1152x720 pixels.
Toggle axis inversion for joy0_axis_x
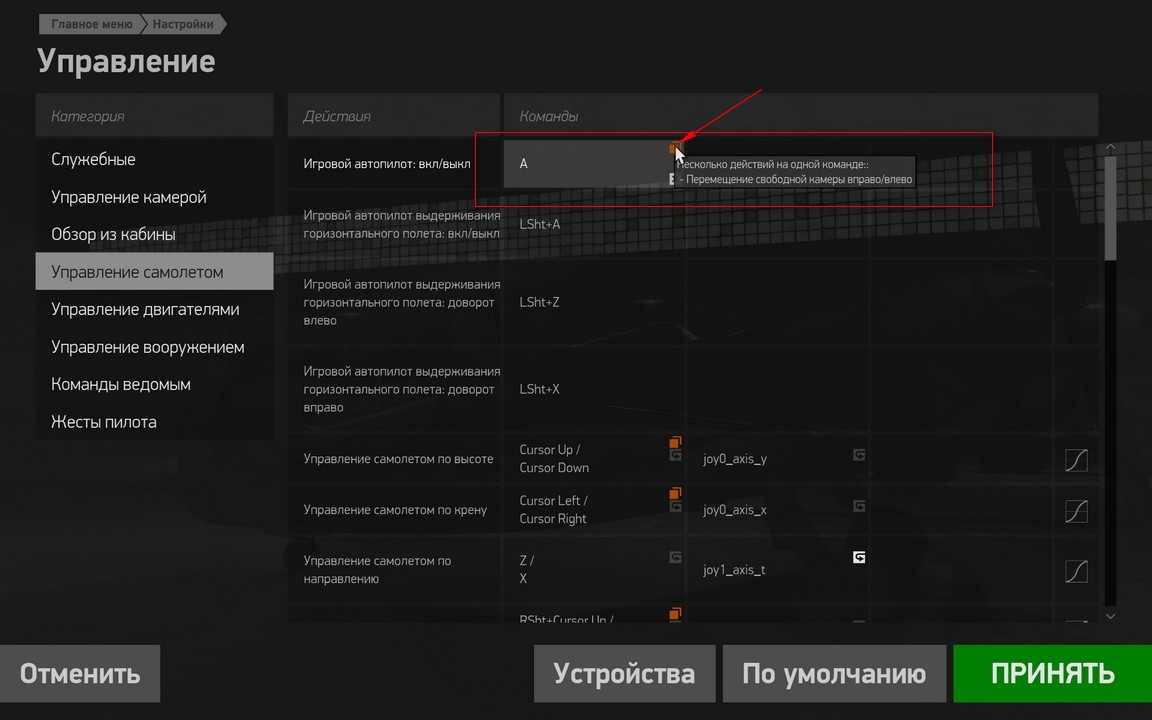(x=859, y=506)
